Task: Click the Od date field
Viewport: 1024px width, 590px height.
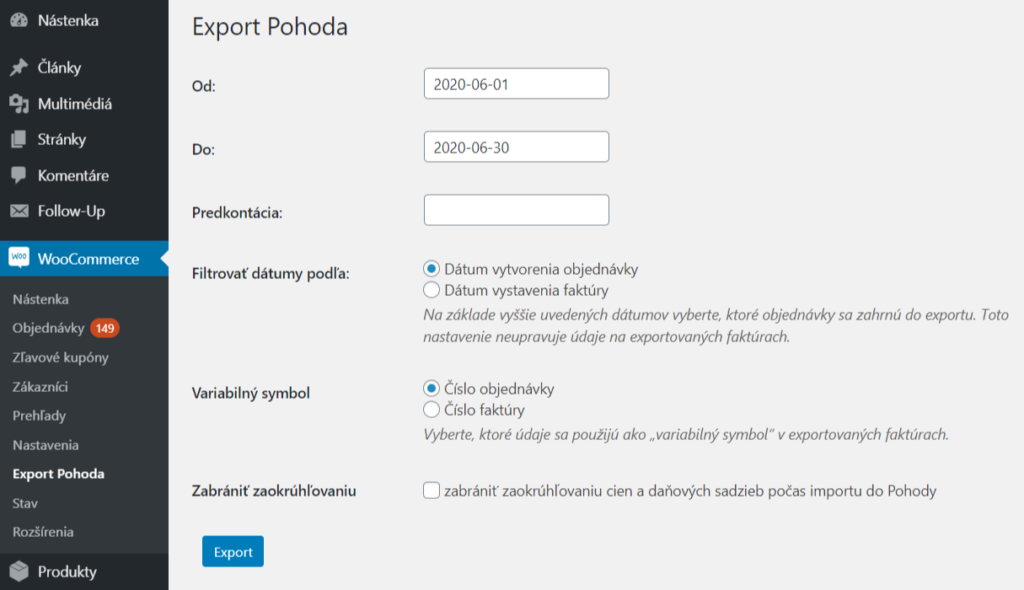Action: point(516,83)
